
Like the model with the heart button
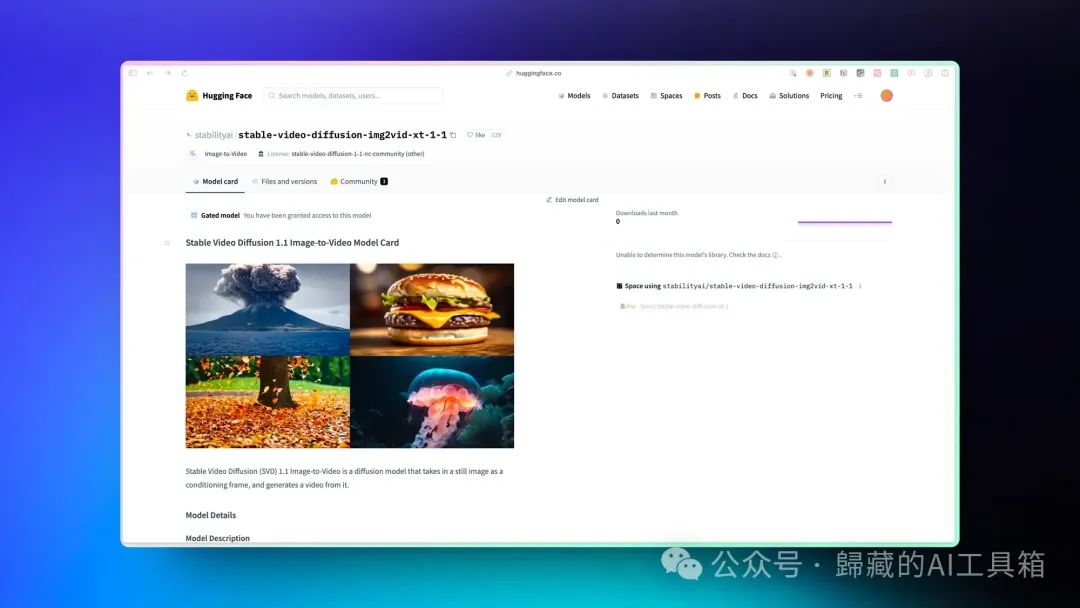coord(476,135)
